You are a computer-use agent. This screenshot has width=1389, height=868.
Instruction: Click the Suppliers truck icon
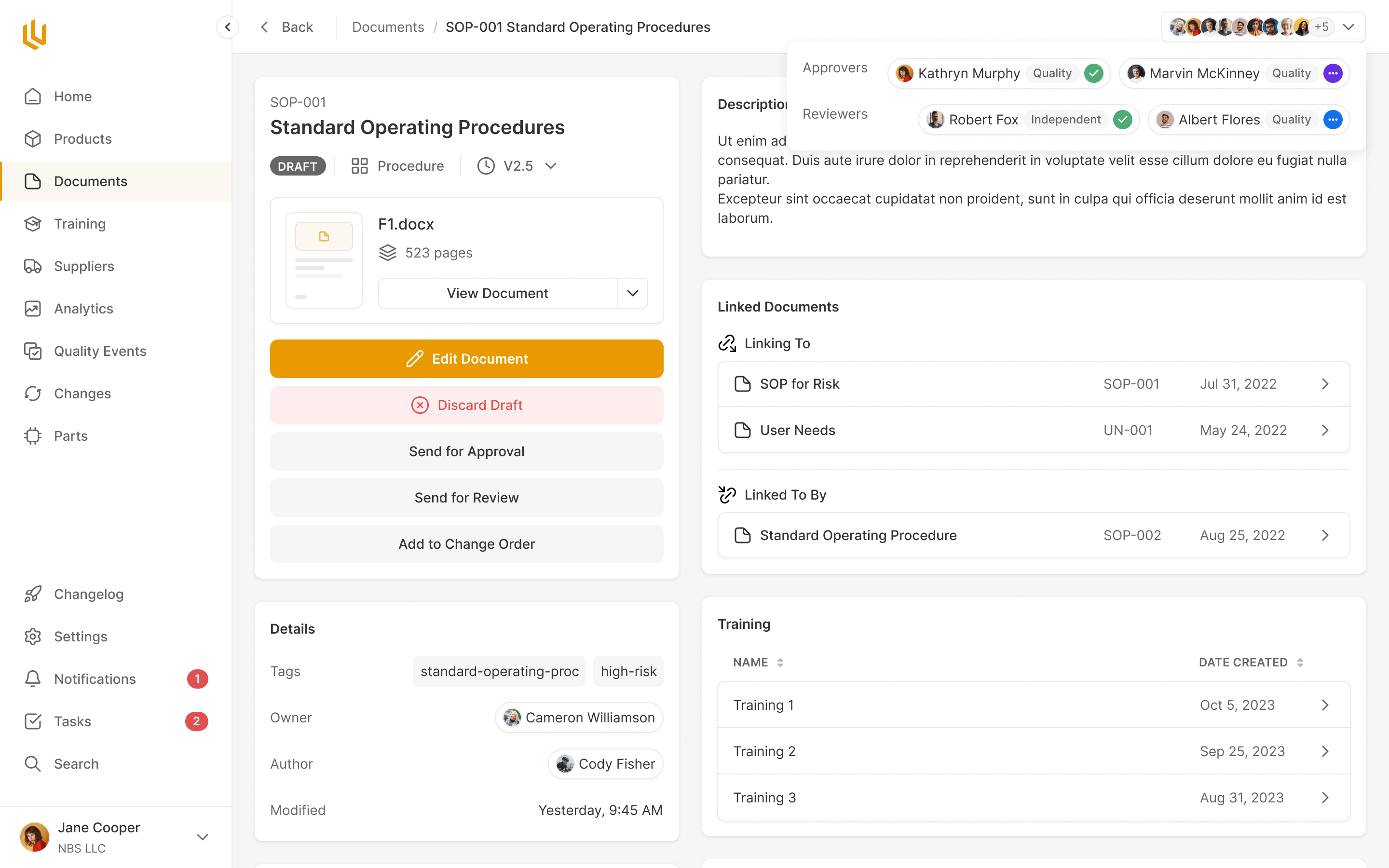(33, 266)
